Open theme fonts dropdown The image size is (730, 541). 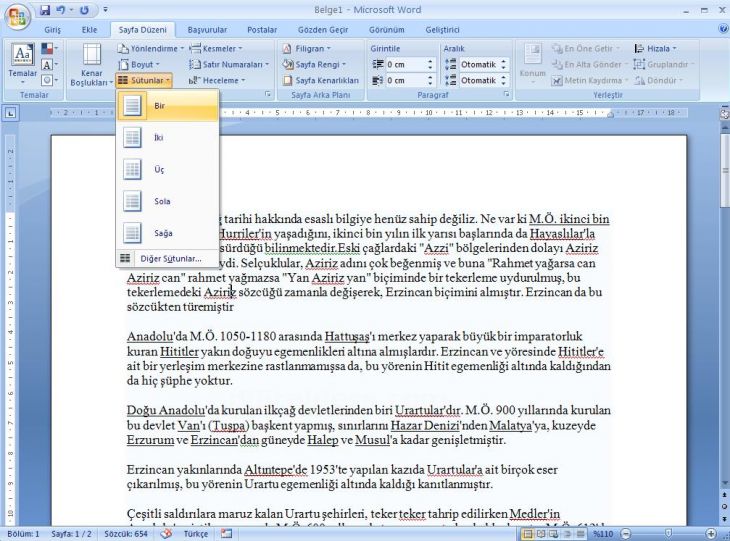(49, 64)
